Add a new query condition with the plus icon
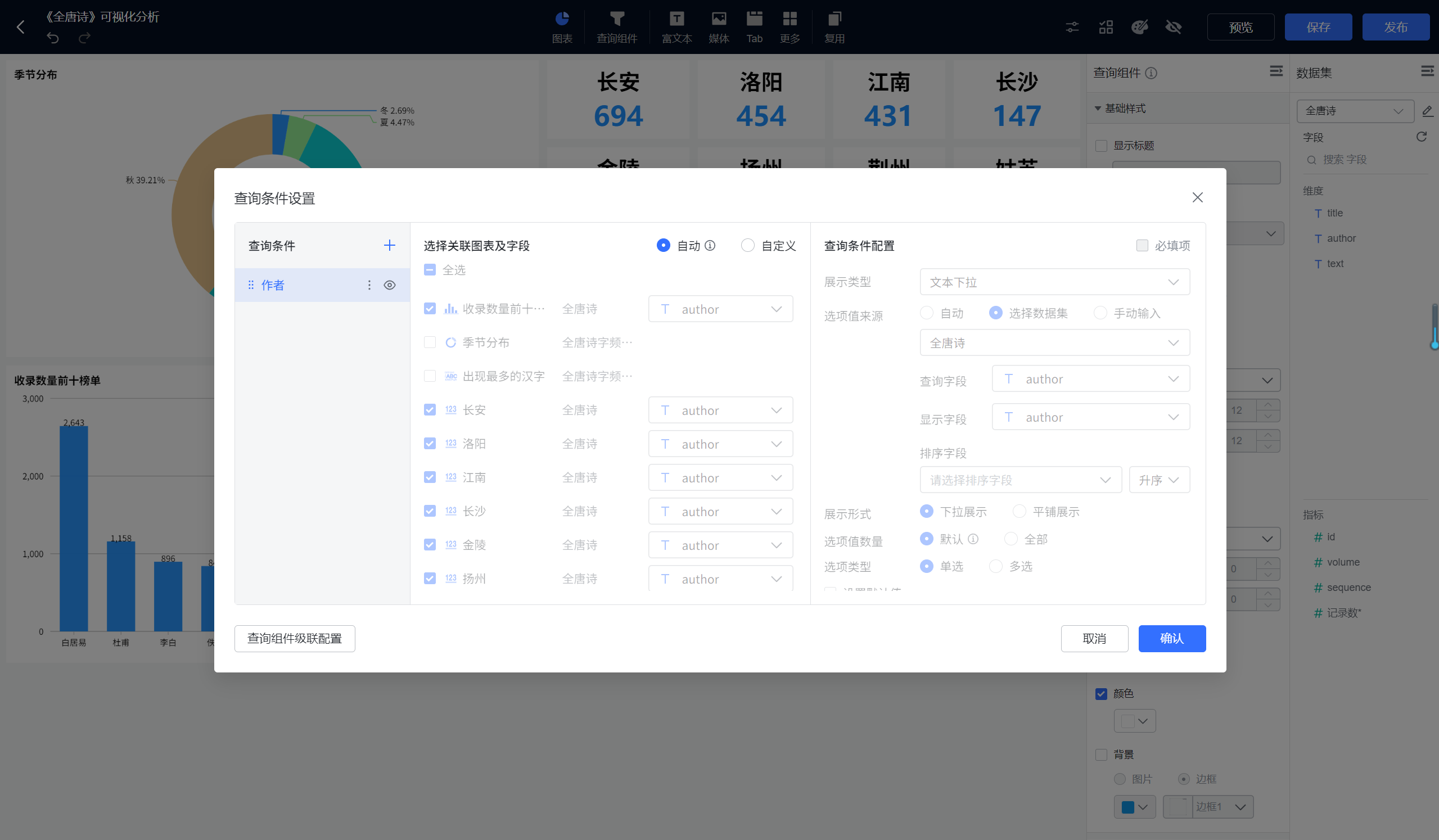This screenshot has height=840, width=1439. [x=390, y=245]
